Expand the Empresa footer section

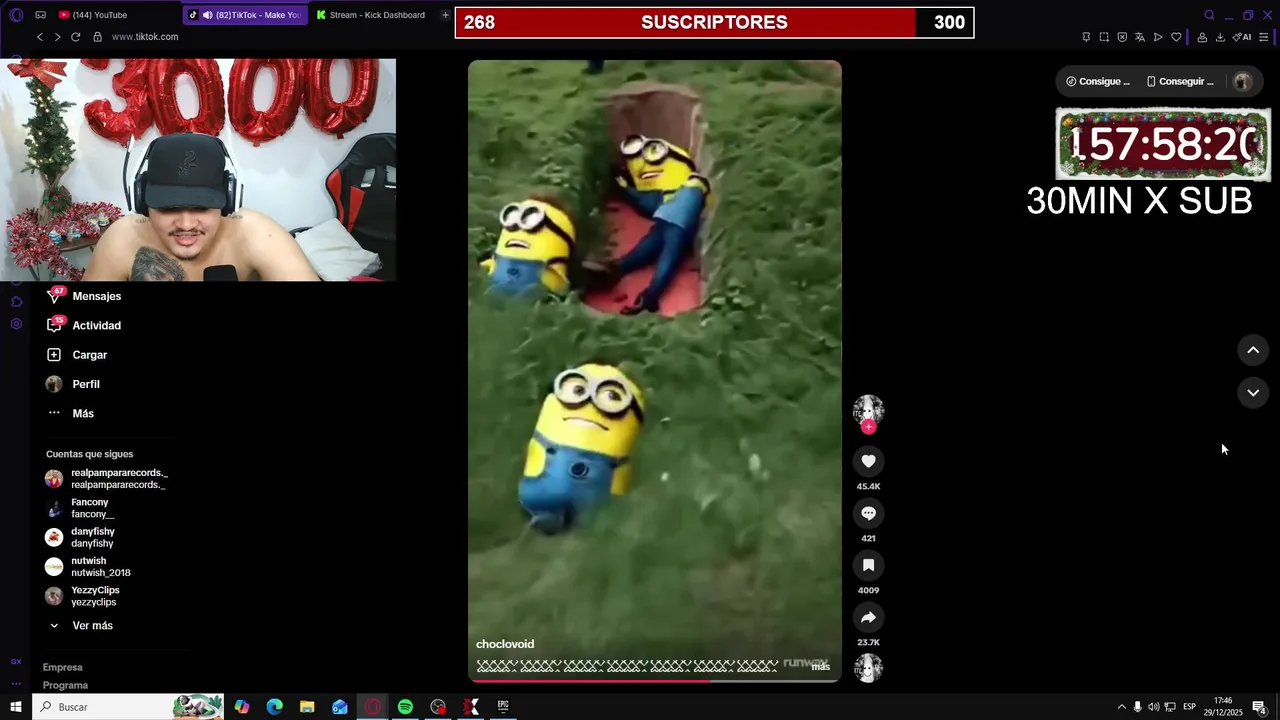(63, 667)
